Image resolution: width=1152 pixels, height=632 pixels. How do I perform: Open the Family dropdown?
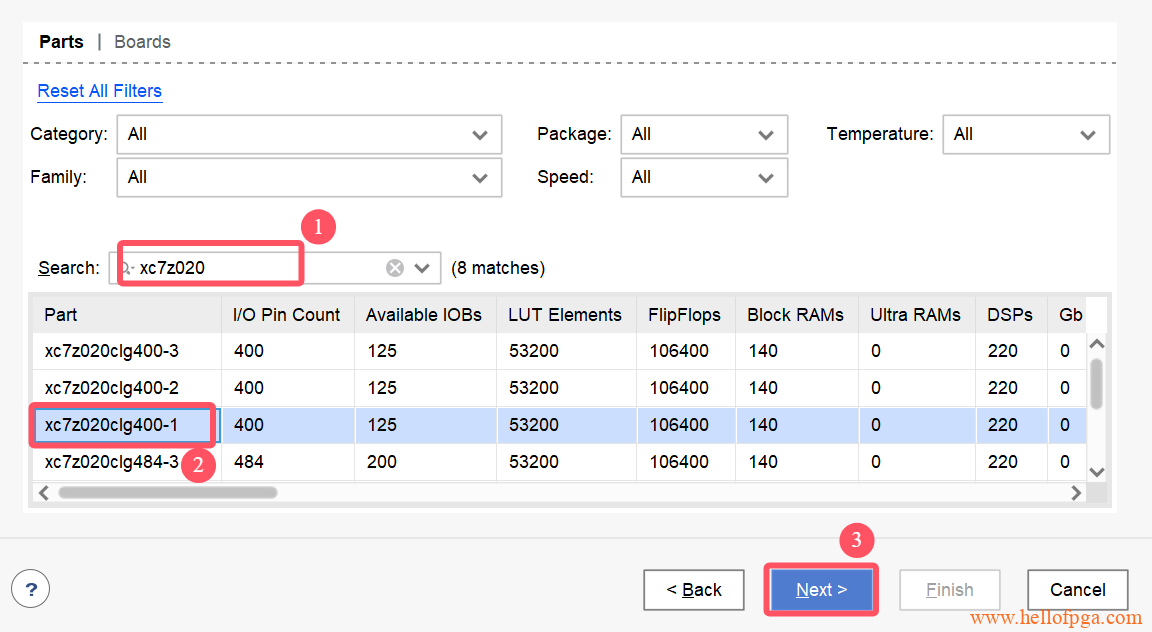click(x=309, y=177)
